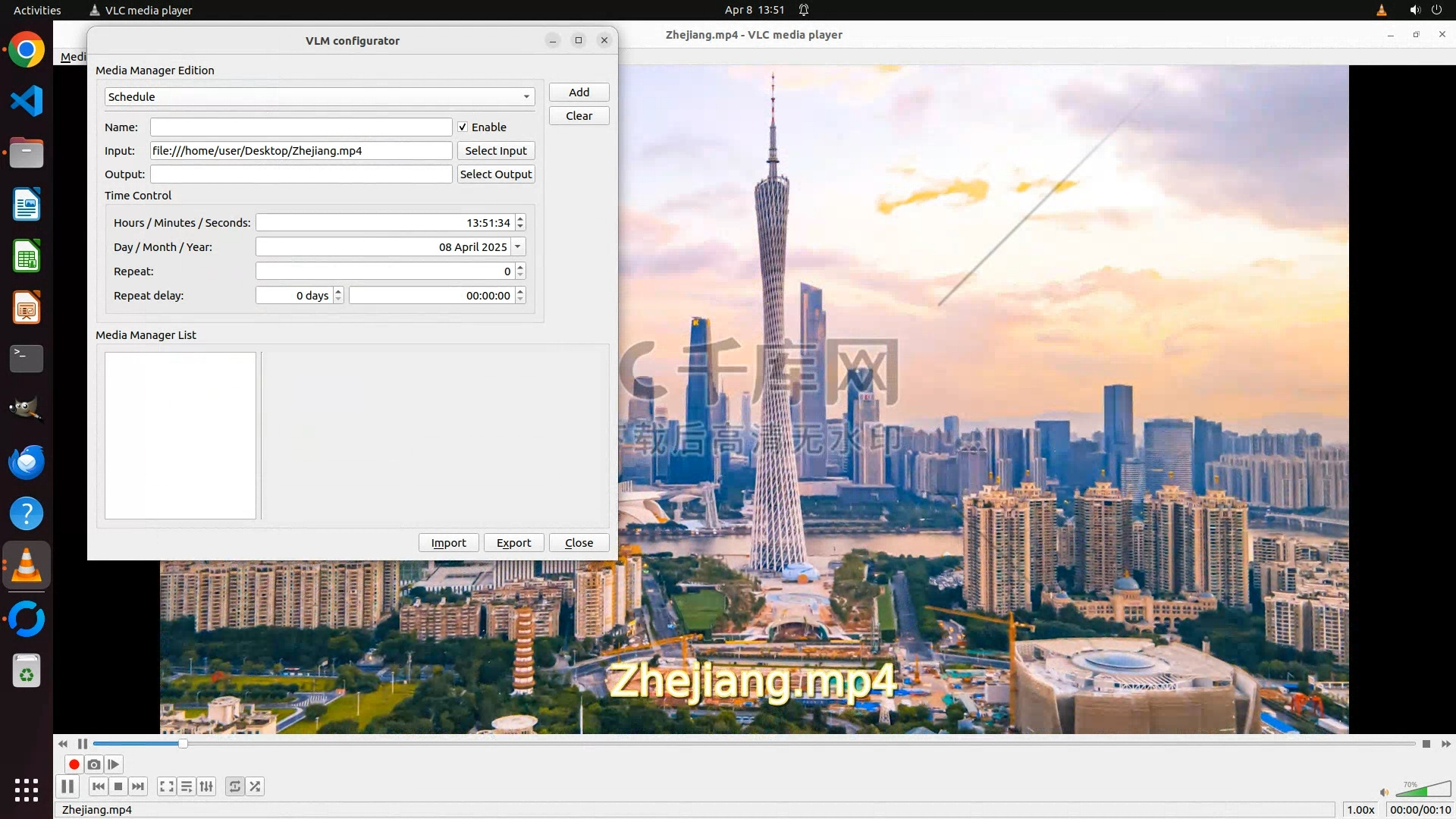1456x819 pixels.
Task: Open the playlist view
Action: coord(187,786)
